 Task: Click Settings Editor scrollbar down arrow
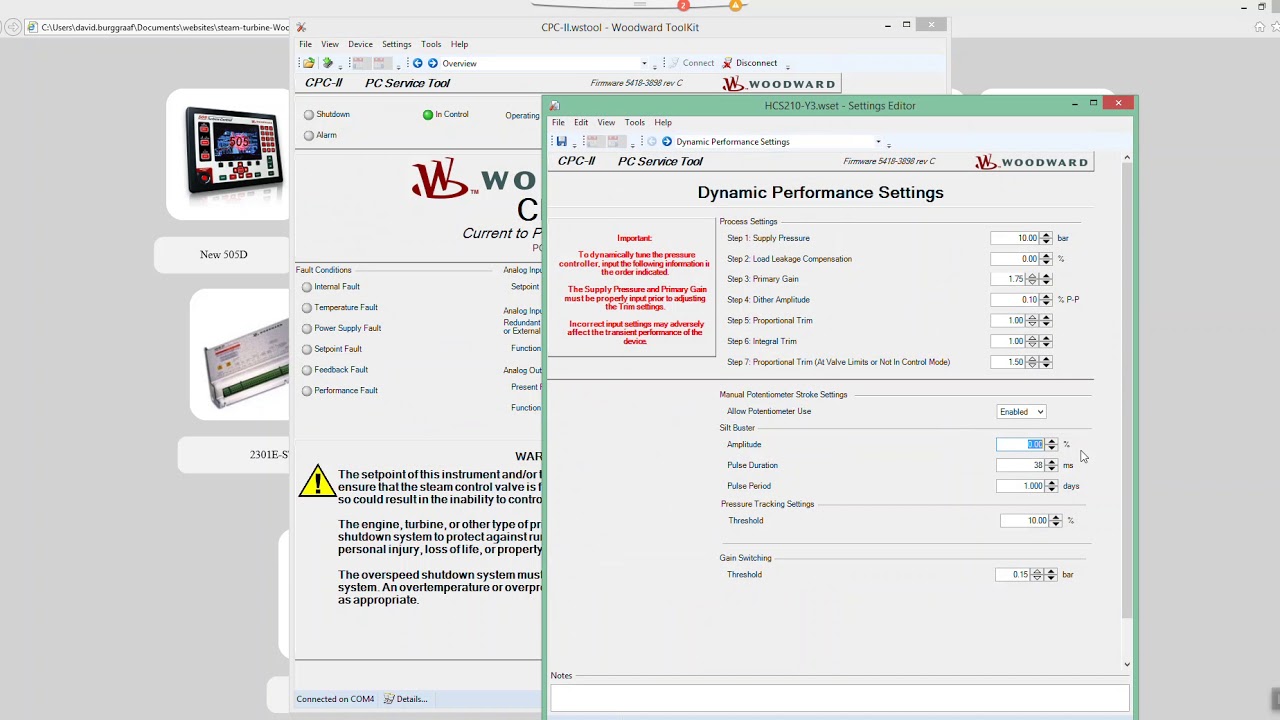tap(1127, 664)
